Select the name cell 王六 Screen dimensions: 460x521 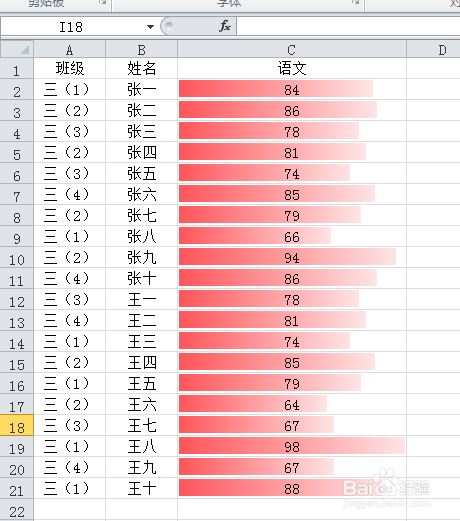(x=142, y=405)
